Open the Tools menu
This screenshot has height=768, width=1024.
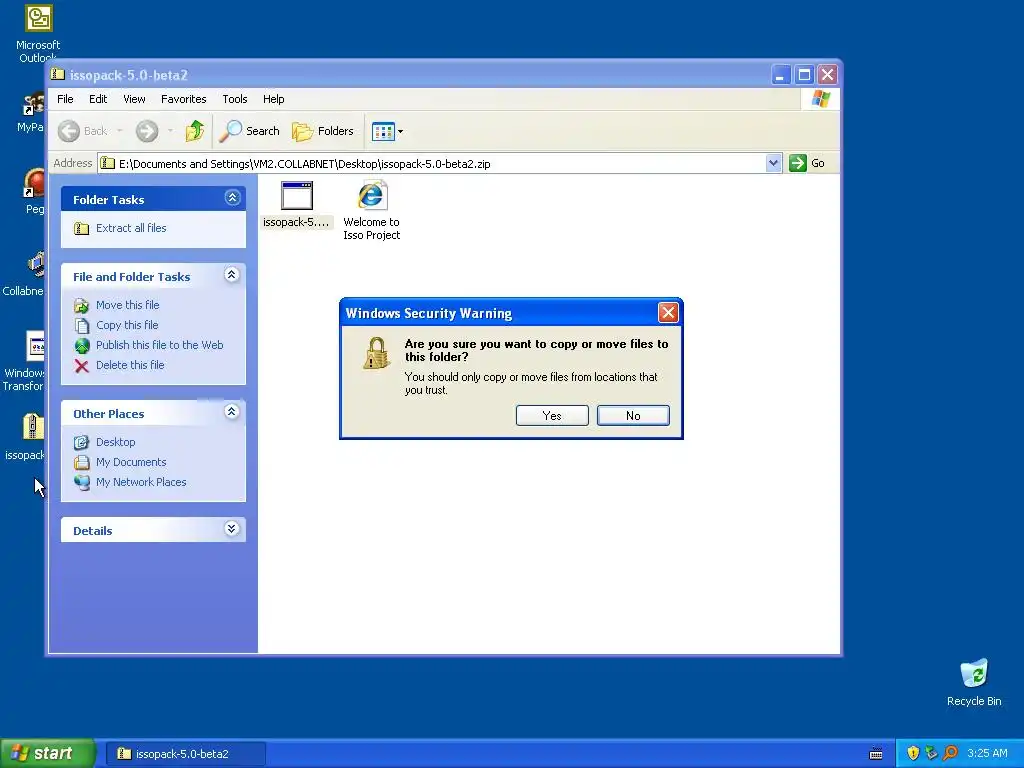point(234,99)
